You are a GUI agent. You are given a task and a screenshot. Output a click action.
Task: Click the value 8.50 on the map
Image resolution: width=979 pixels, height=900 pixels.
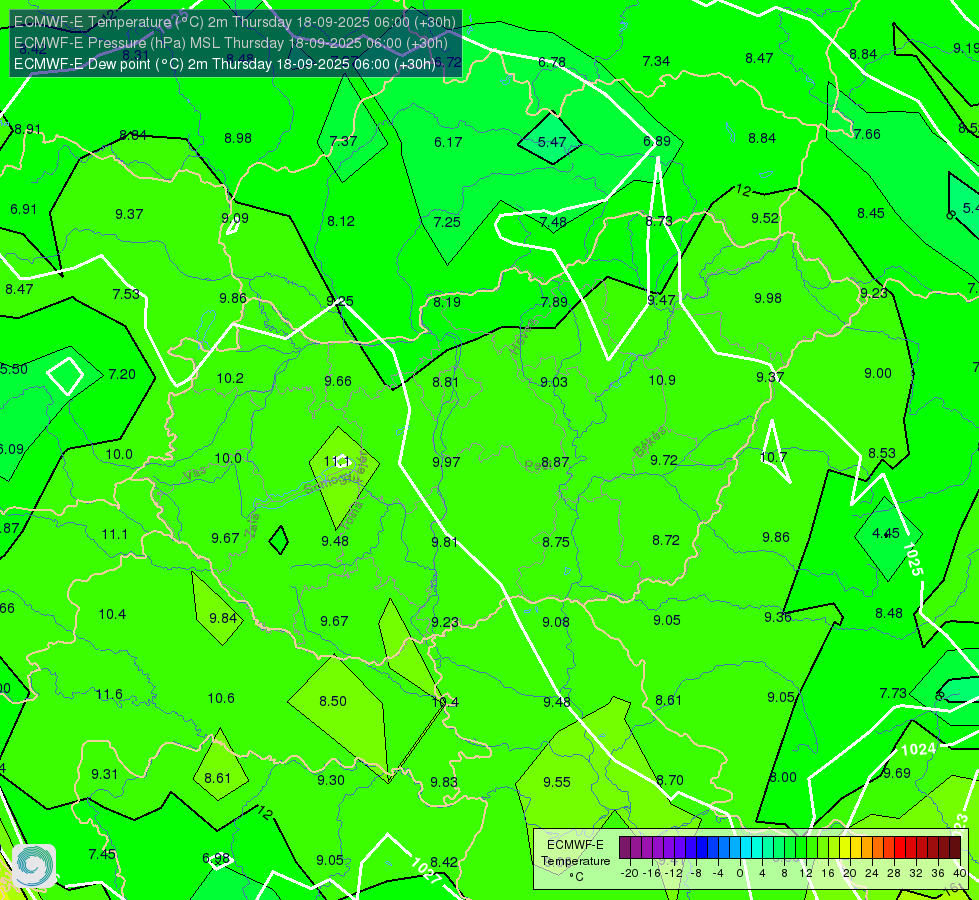click(x=333, y=701)
